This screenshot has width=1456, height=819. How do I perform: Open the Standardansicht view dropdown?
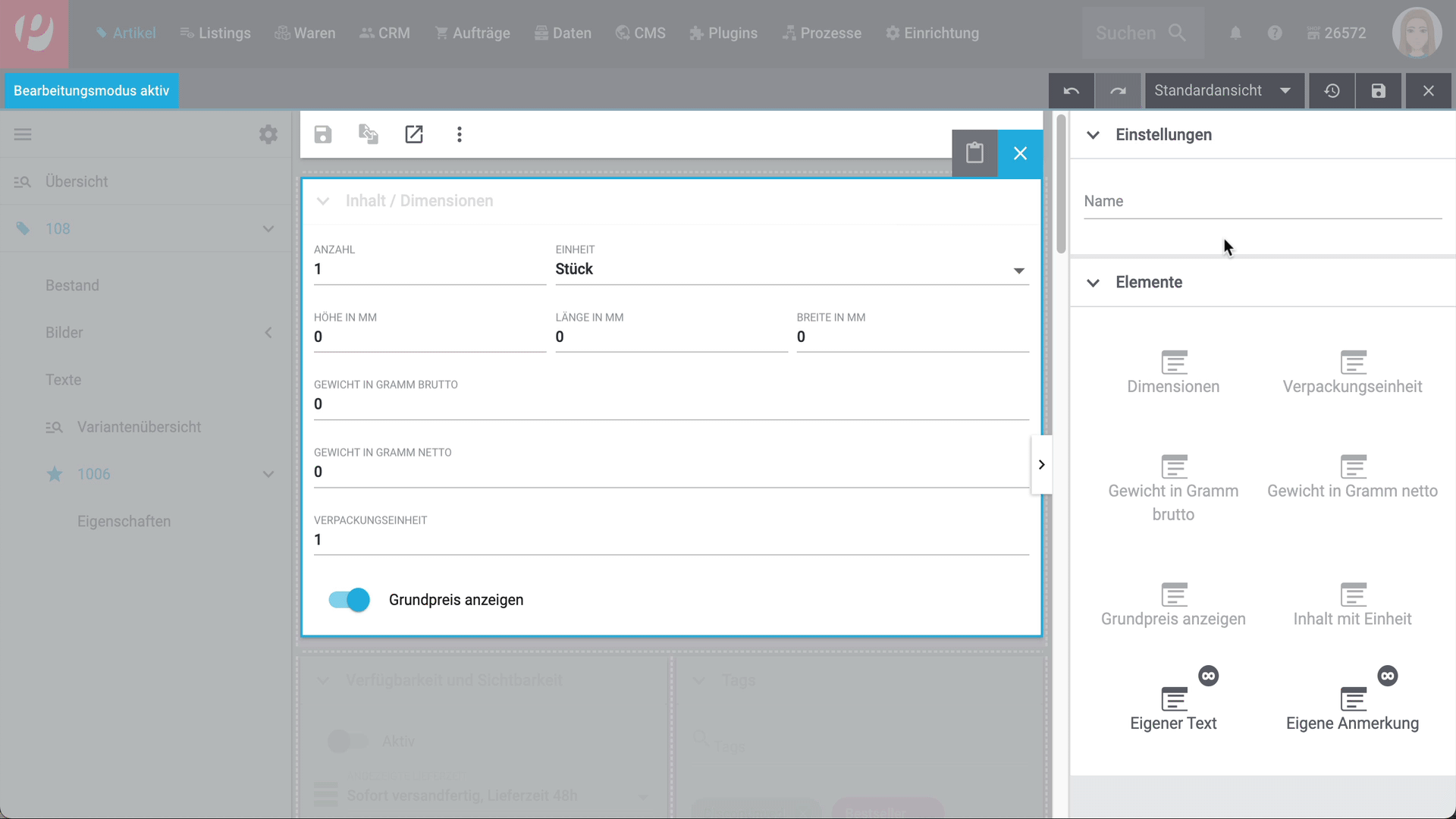pyautogui.click(x=1223, y=91)
